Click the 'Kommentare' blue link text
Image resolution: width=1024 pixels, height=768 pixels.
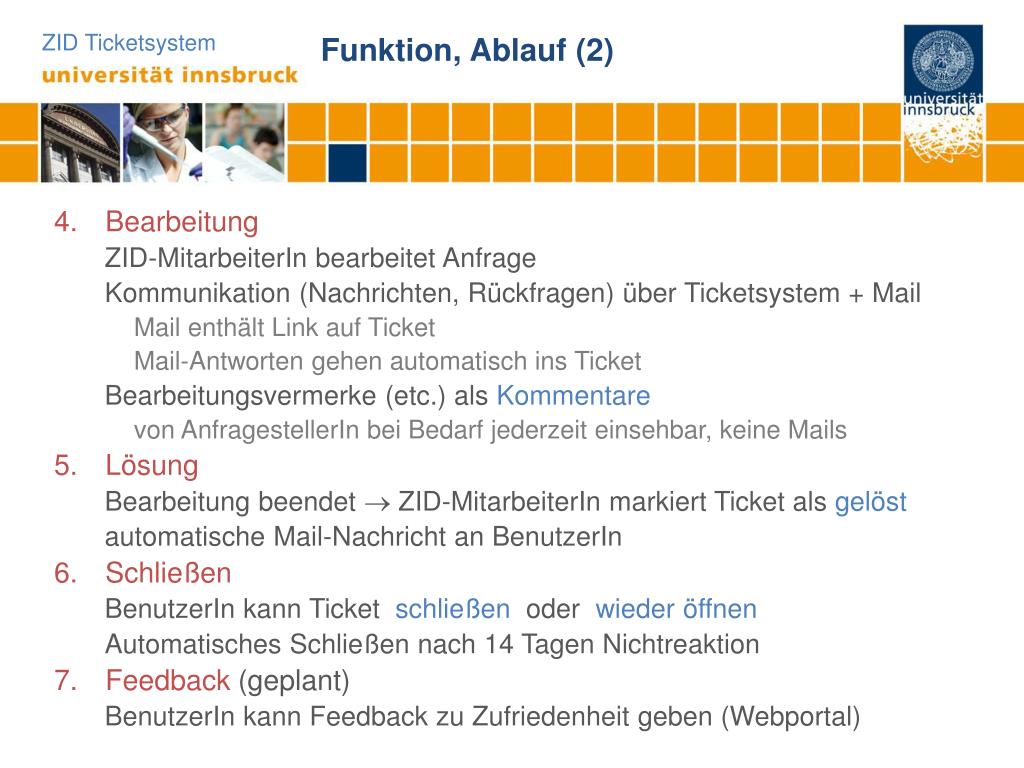coord(573,396)
